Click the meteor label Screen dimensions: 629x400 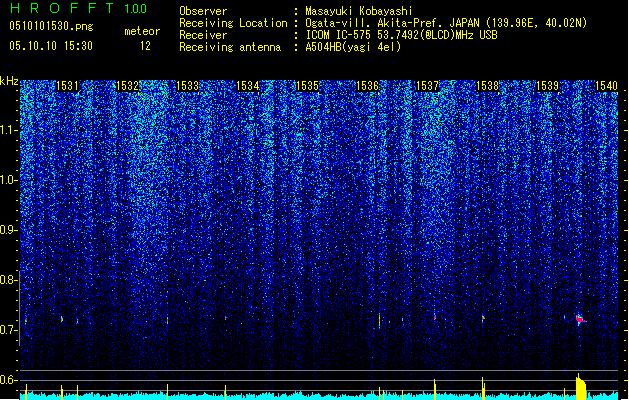(142, 31)
